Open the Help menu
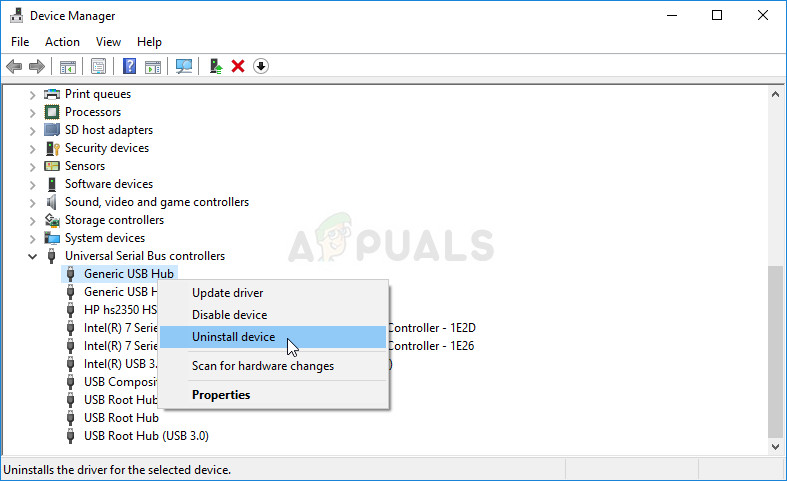 point(149,42)
